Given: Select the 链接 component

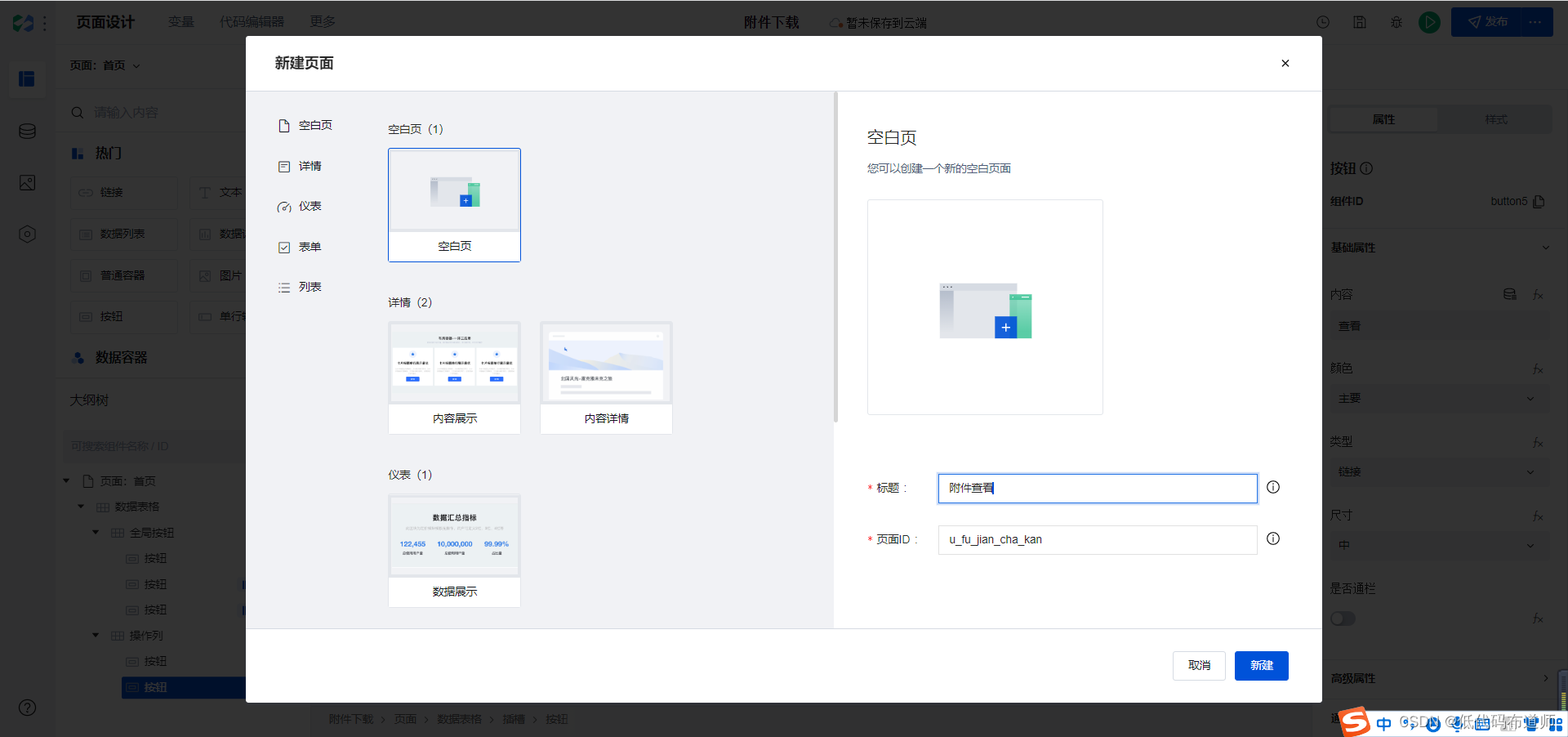Looking at the screenshot, I should (x=123, y=193).
